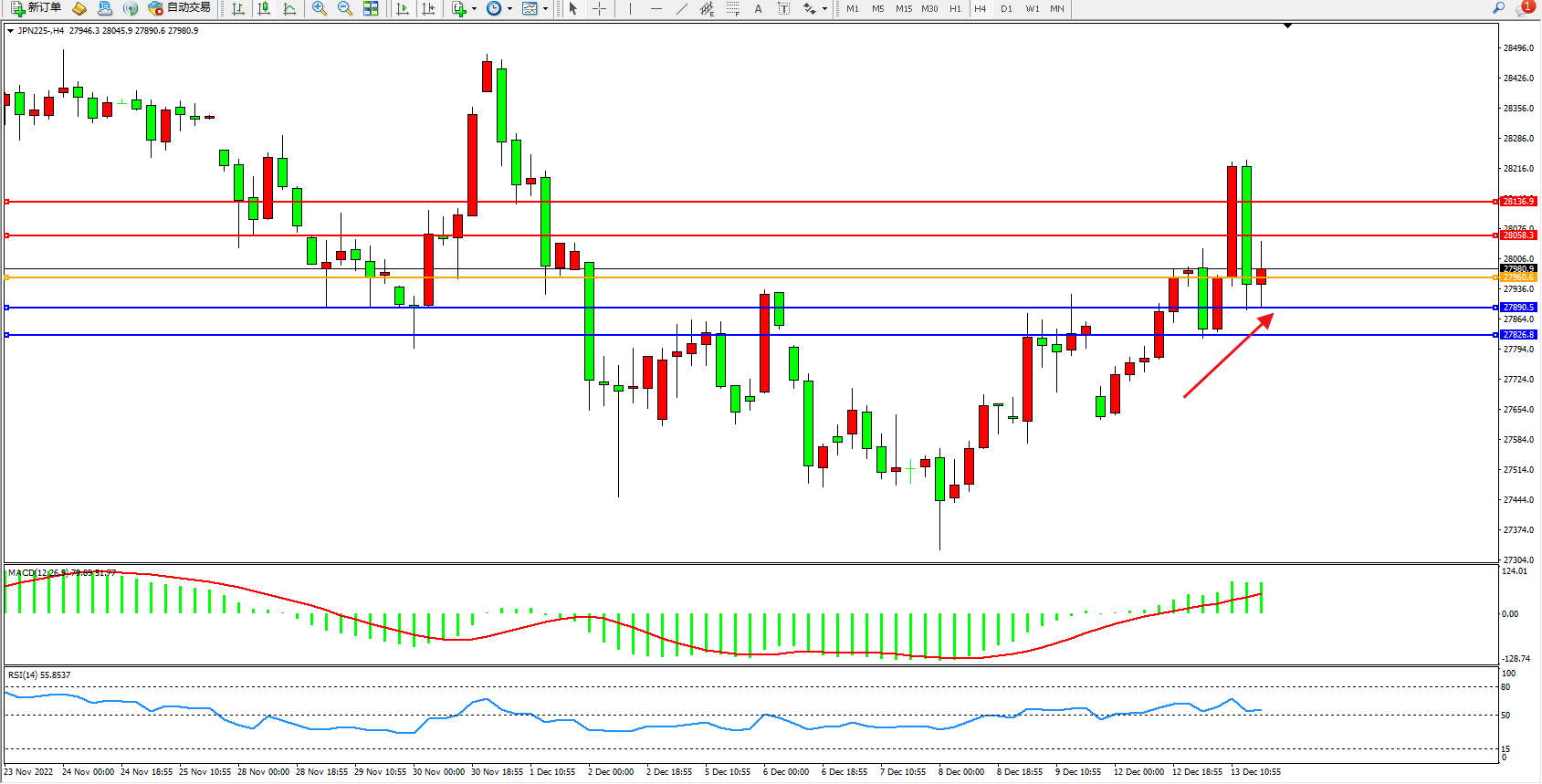Switch to the D1 timeframe

(1006, 8)
